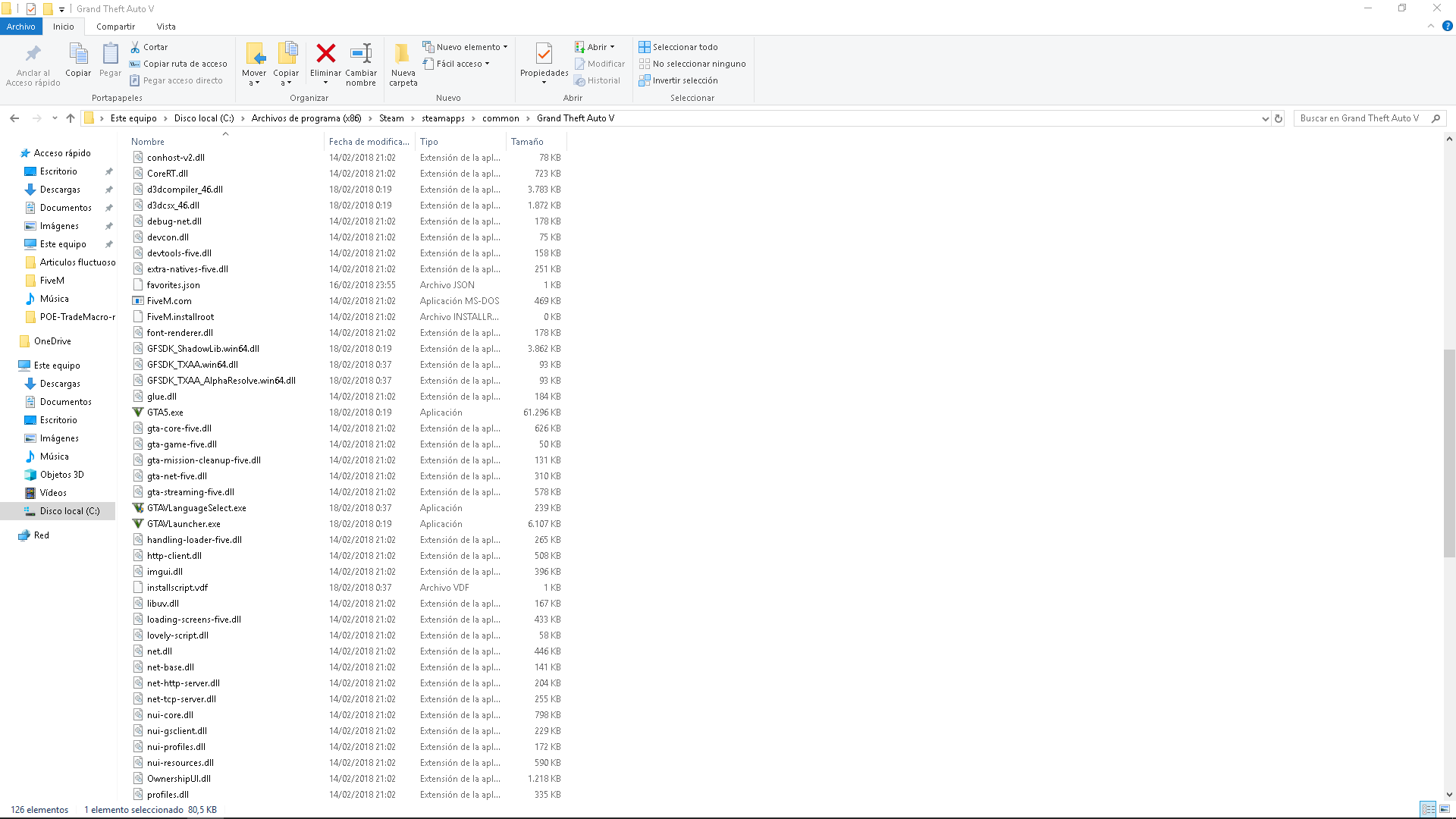The height and width of the screenshot is (819, 1456).
Task: Open the Vista ribbon tab
Action: (x=166, y=27)
